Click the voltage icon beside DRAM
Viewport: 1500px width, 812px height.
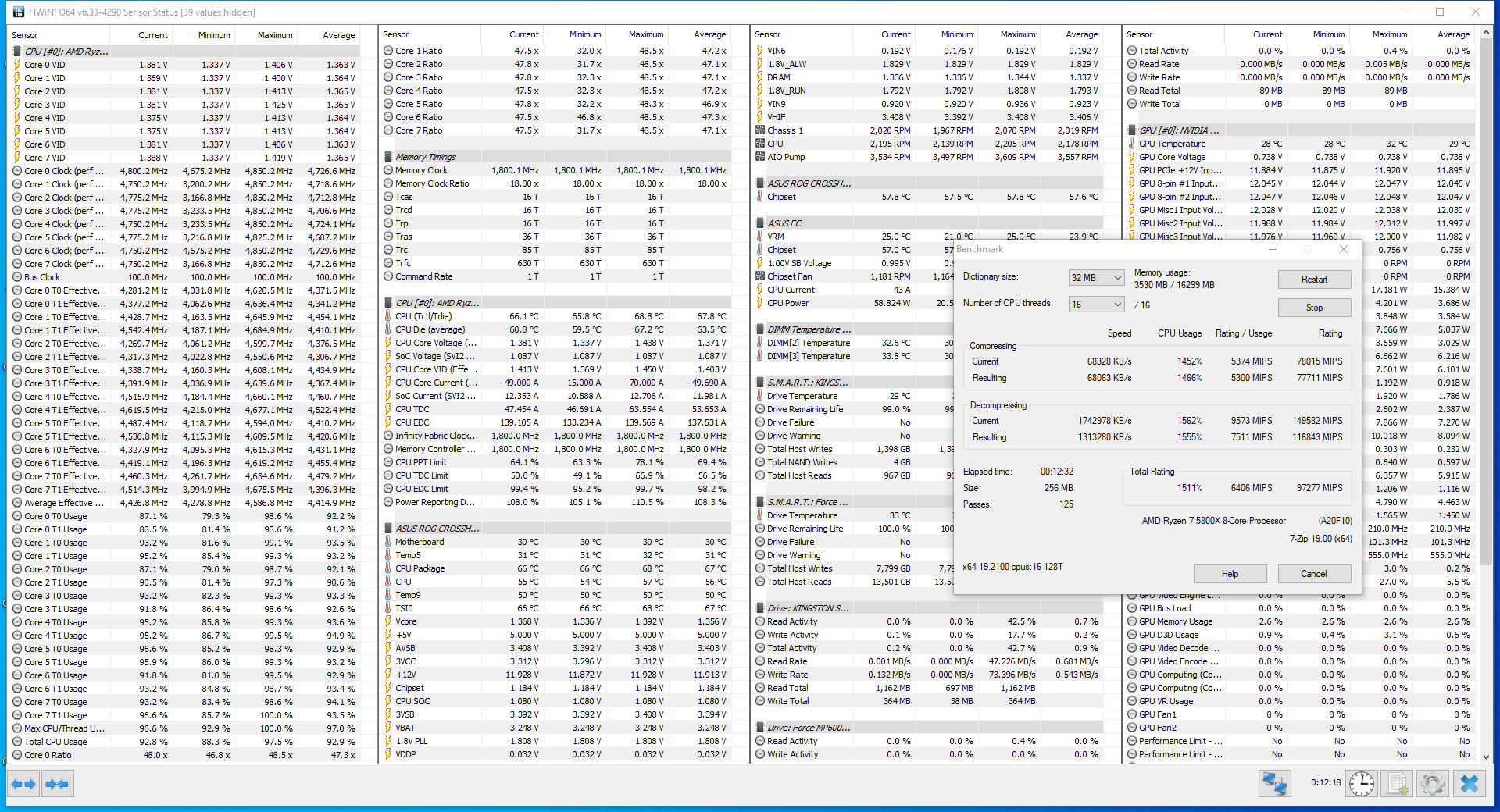coord(760,77)
